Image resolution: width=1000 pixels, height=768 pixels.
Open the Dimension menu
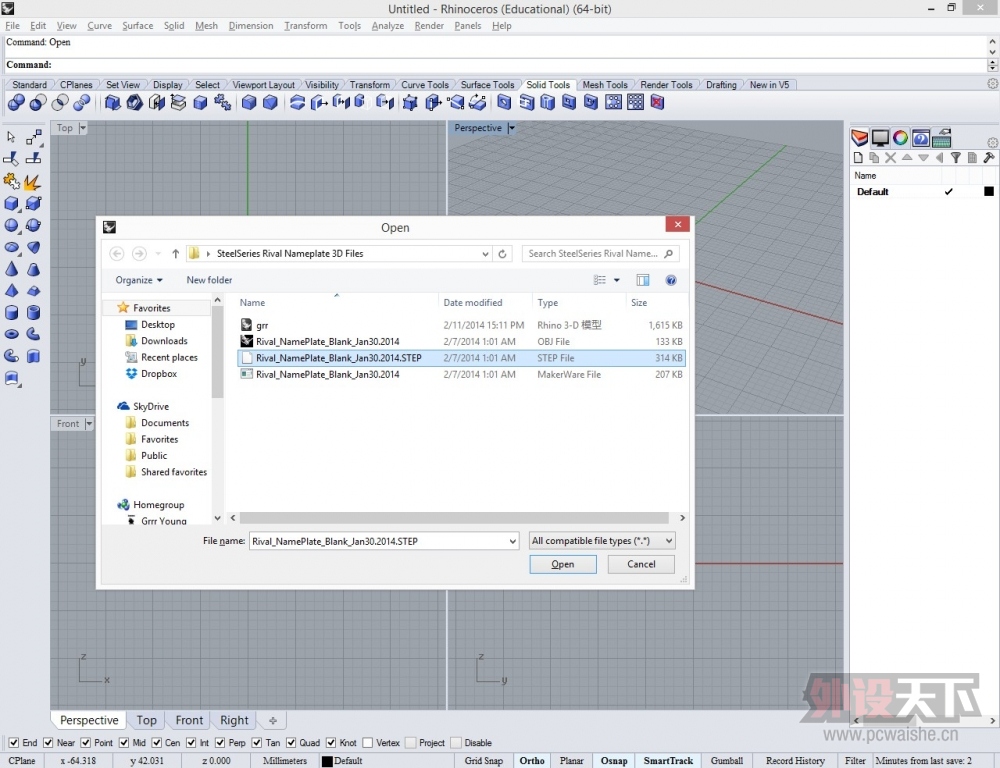pyautogui.click(x=251, y=26)
